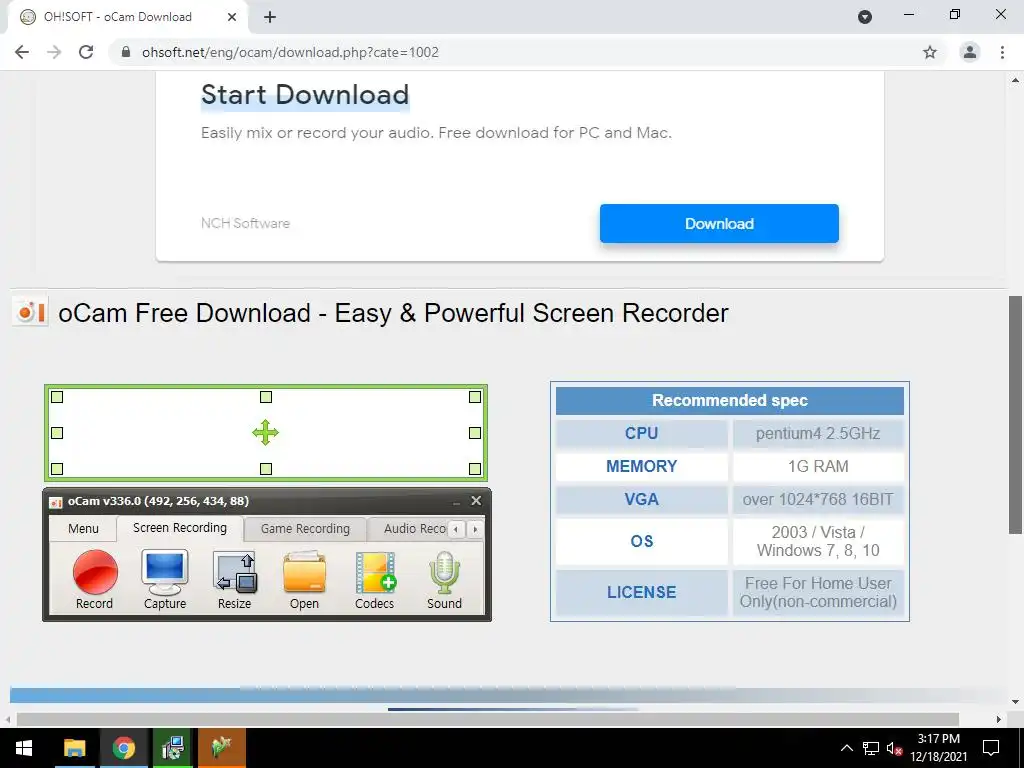
Task: Open the Chrome profile avatar
Action: point(970,52)
